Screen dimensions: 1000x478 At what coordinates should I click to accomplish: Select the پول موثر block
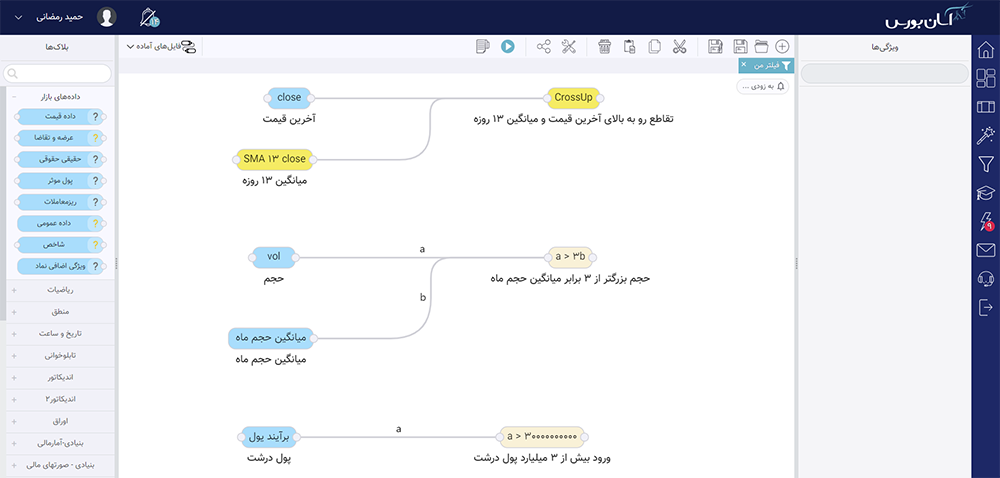[x=60, y=181]
